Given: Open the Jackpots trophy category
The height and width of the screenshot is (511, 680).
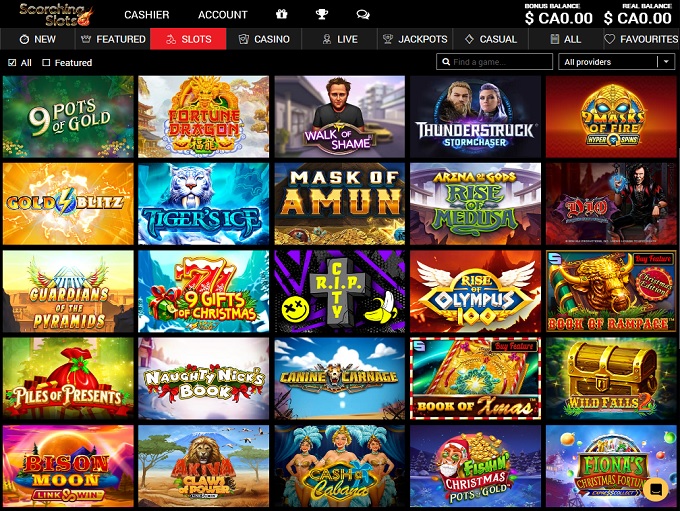Looking at the screenshot, I should point(415,39).
